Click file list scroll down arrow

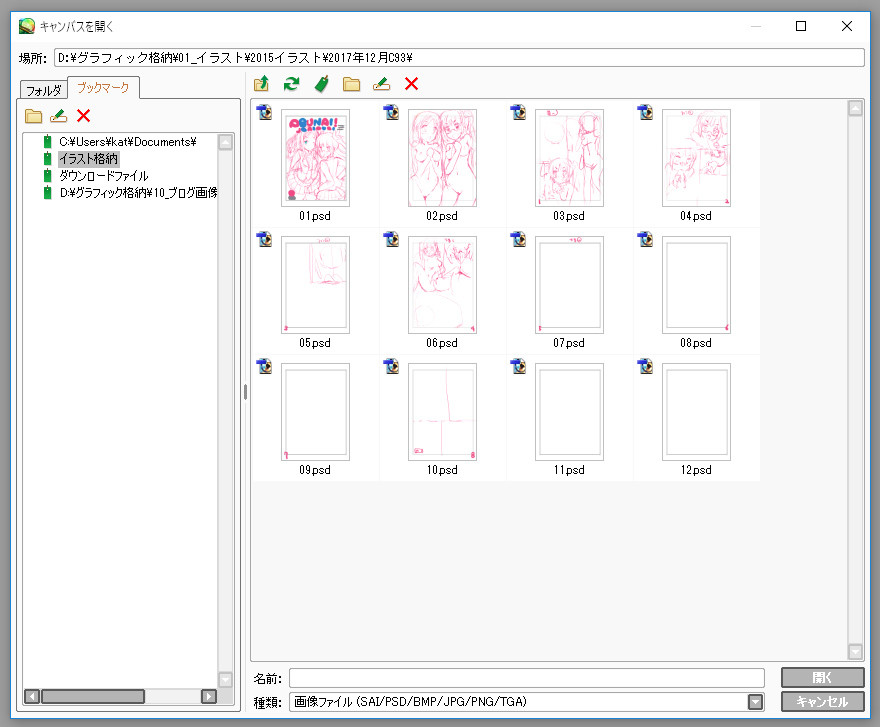tap(855, 651)
